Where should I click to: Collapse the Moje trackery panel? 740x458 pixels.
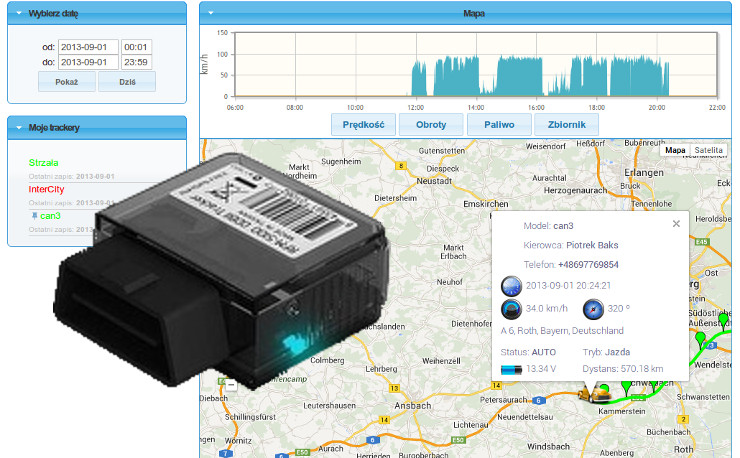(19, 127)
